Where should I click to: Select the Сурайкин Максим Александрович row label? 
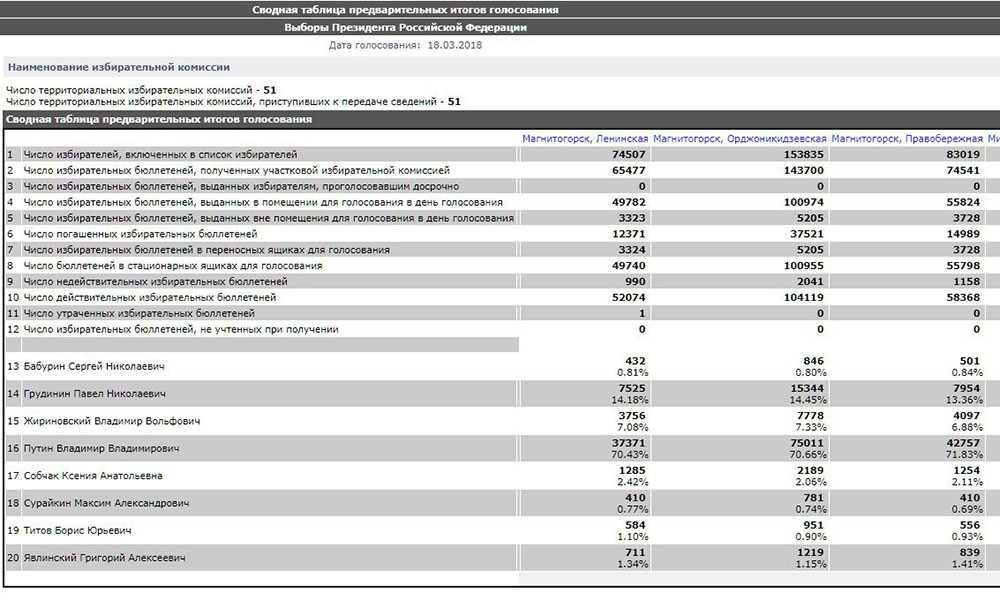point(106,504)
